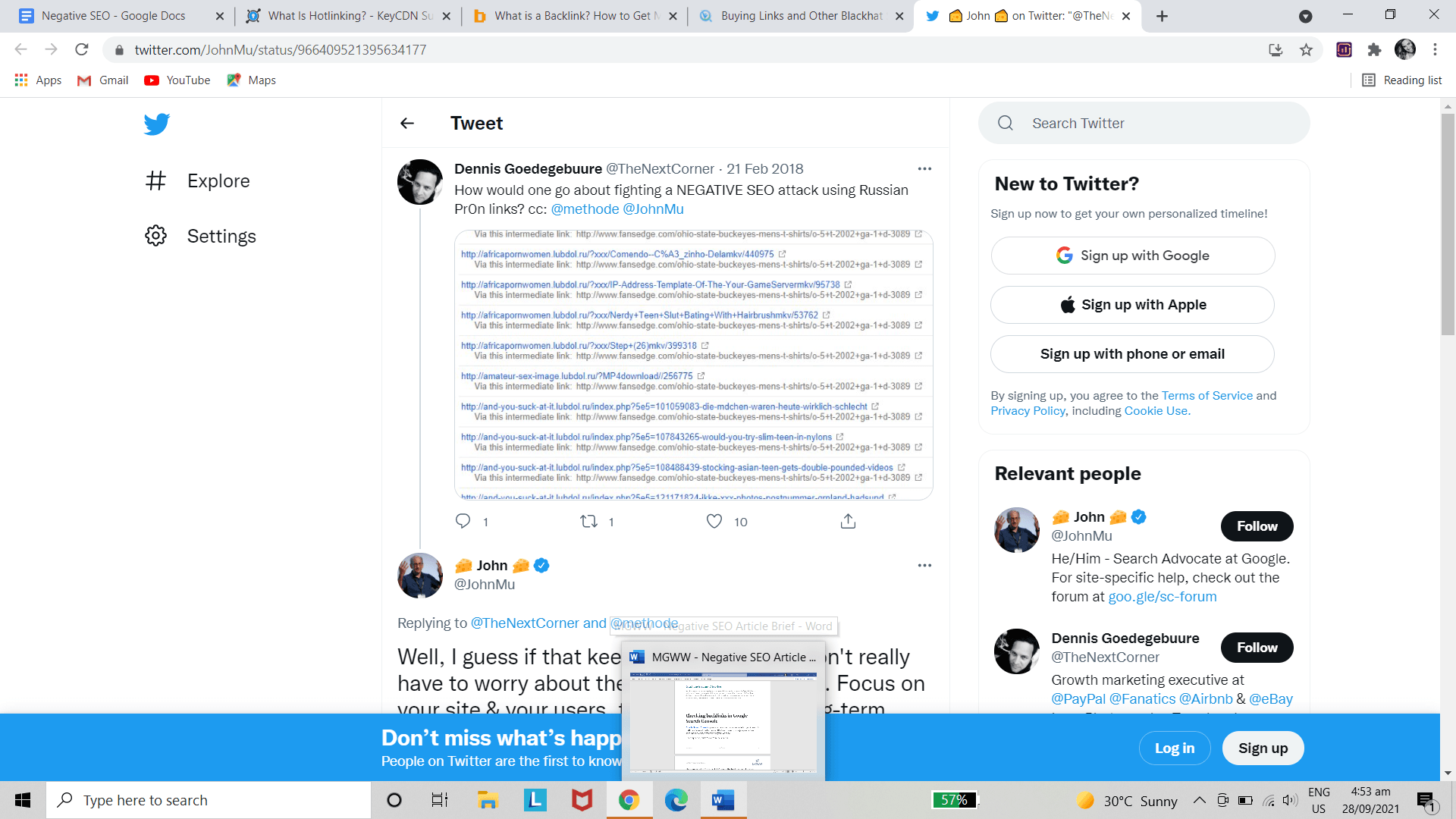
Task: Reload the page
Action: tap(82, 49)
